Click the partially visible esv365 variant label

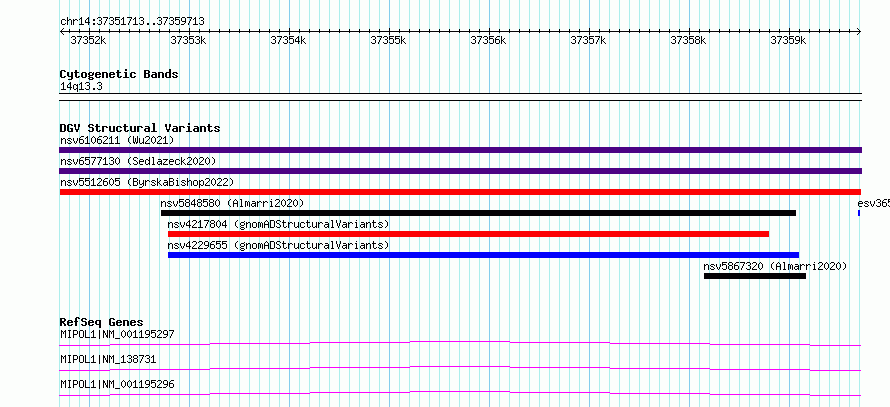[874, 203]
